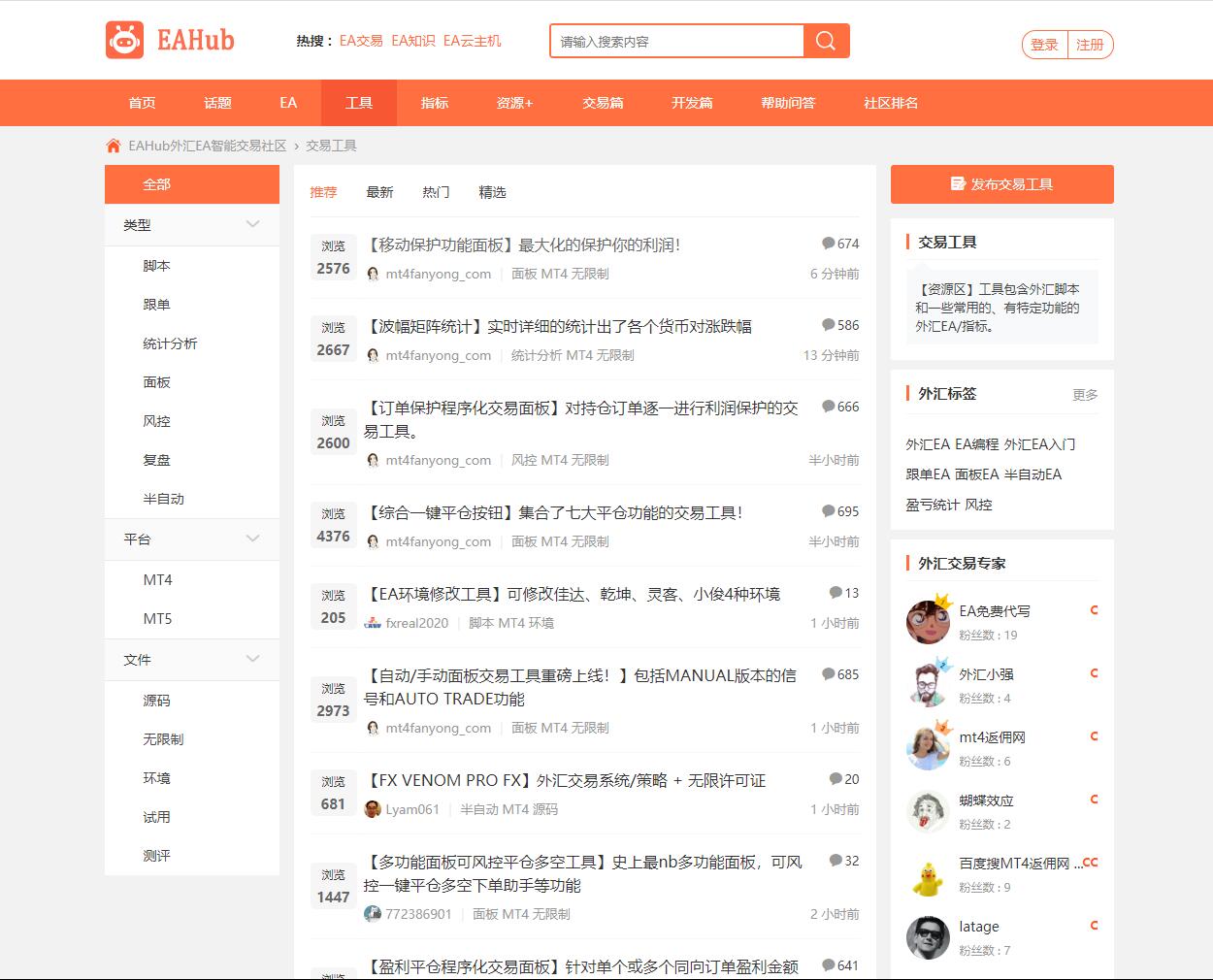
Task: Click the 登录 login button
Action: click(1044, 45)
